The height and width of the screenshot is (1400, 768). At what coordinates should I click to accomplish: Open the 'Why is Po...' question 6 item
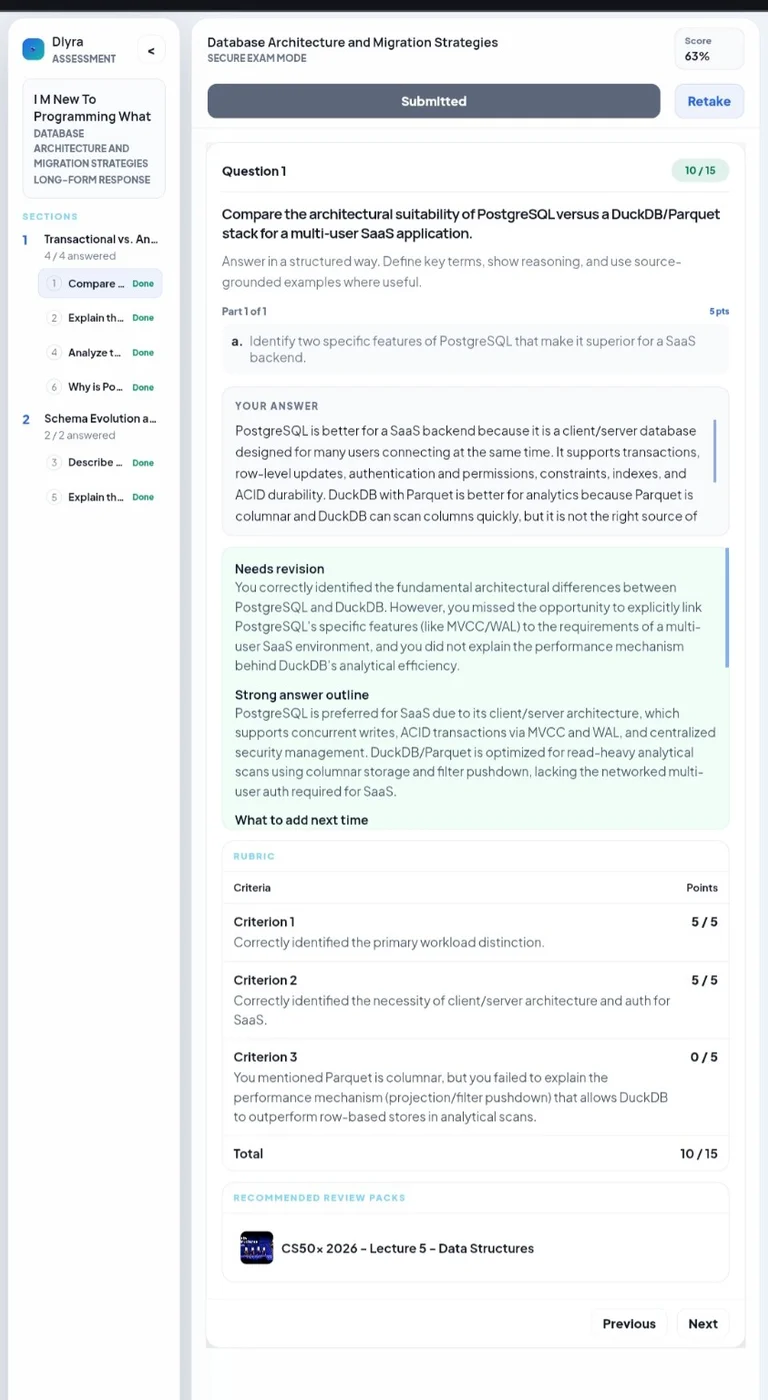click(100, 387)
